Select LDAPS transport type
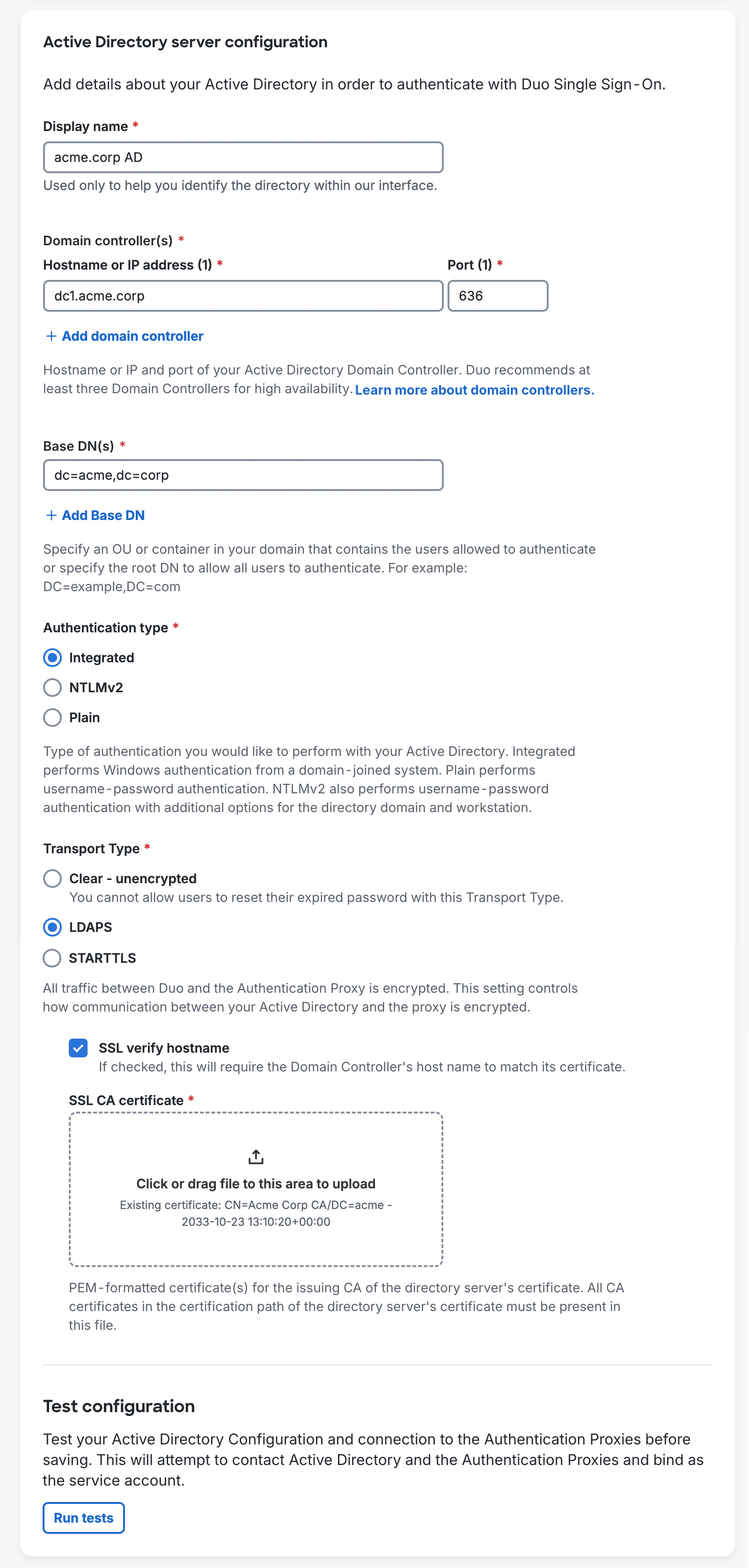749x1568 pixels. pos(52,927)
